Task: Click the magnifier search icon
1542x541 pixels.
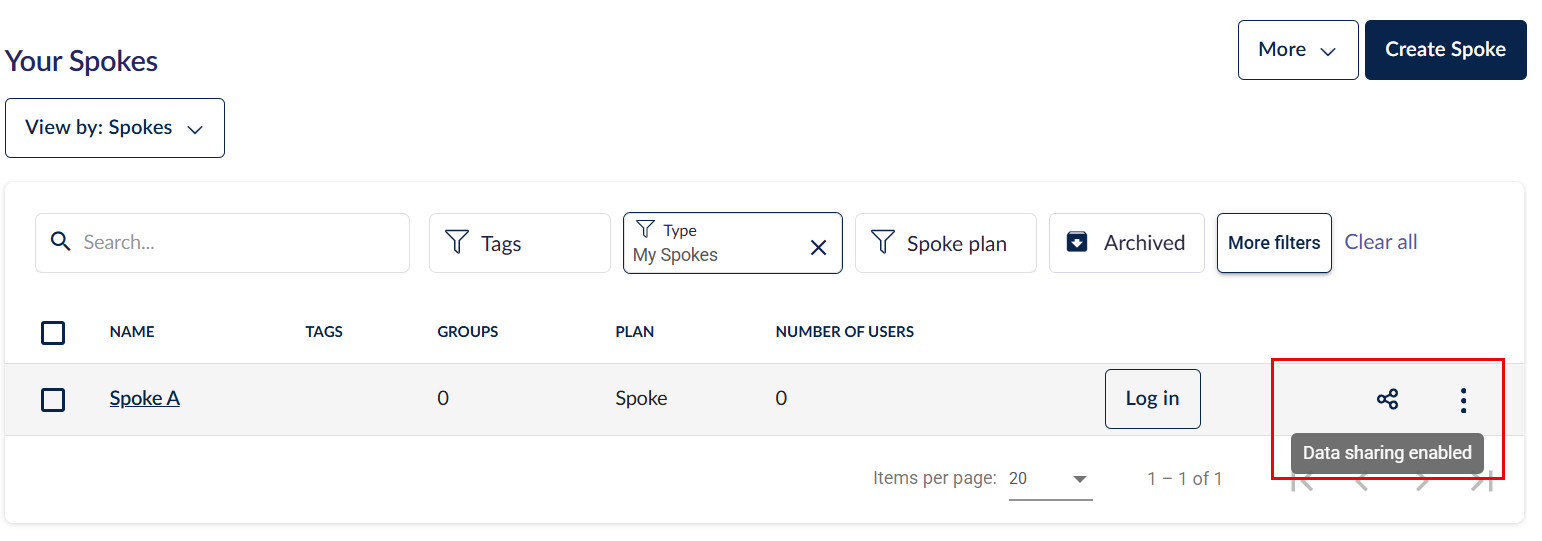Action: pyautogui.click(x=61, y=242)
